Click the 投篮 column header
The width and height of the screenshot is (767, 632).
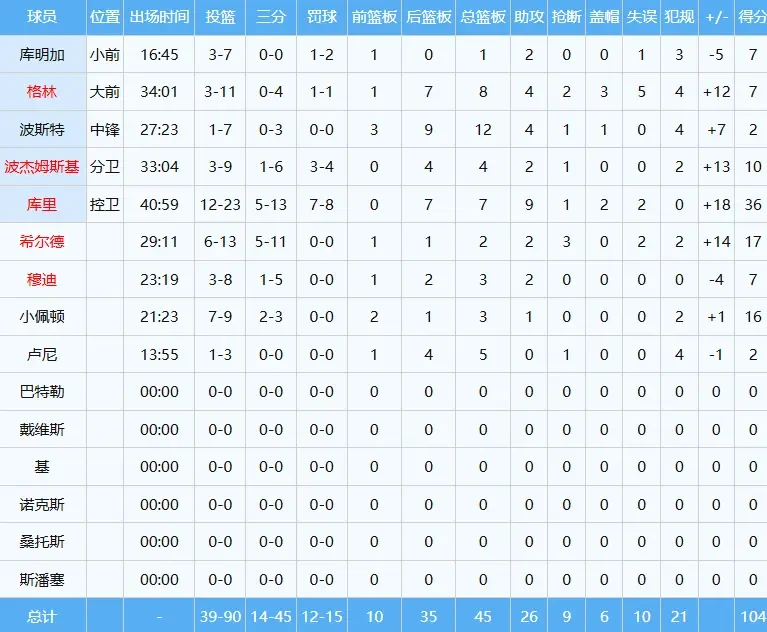220,17
